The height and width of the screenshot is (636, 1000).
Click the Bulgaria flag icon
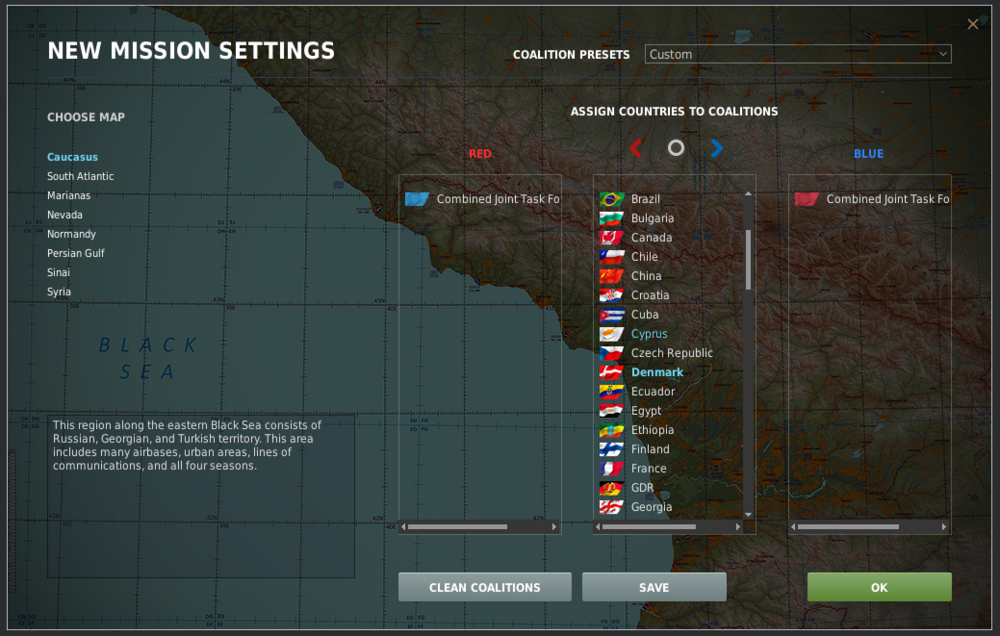[x=611, y=218]
